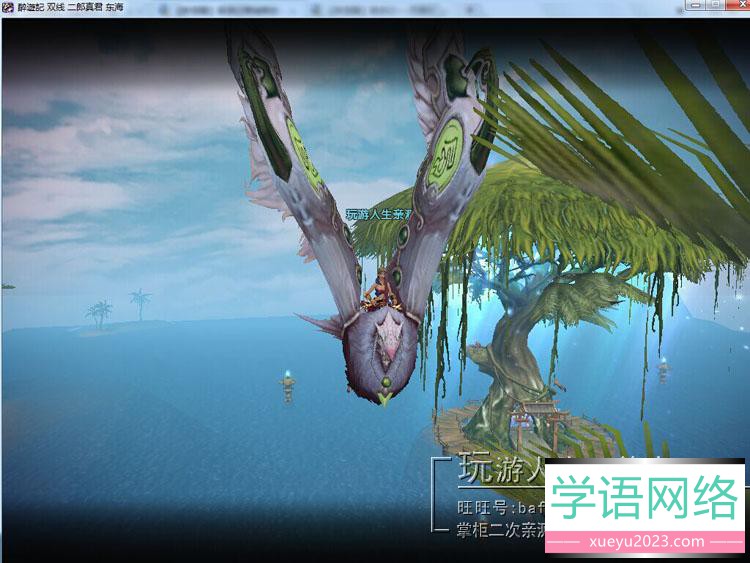Close the game window
Viewport: 750px width, 563px height.
[x=740, y=4]
